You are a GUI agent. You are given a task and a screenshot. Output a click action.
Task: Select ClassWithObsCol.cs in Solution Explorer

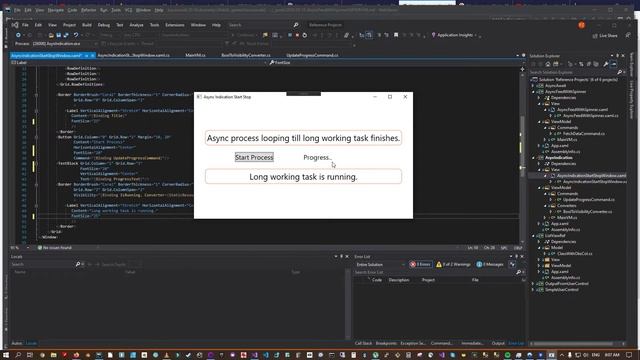click(574, 253)
